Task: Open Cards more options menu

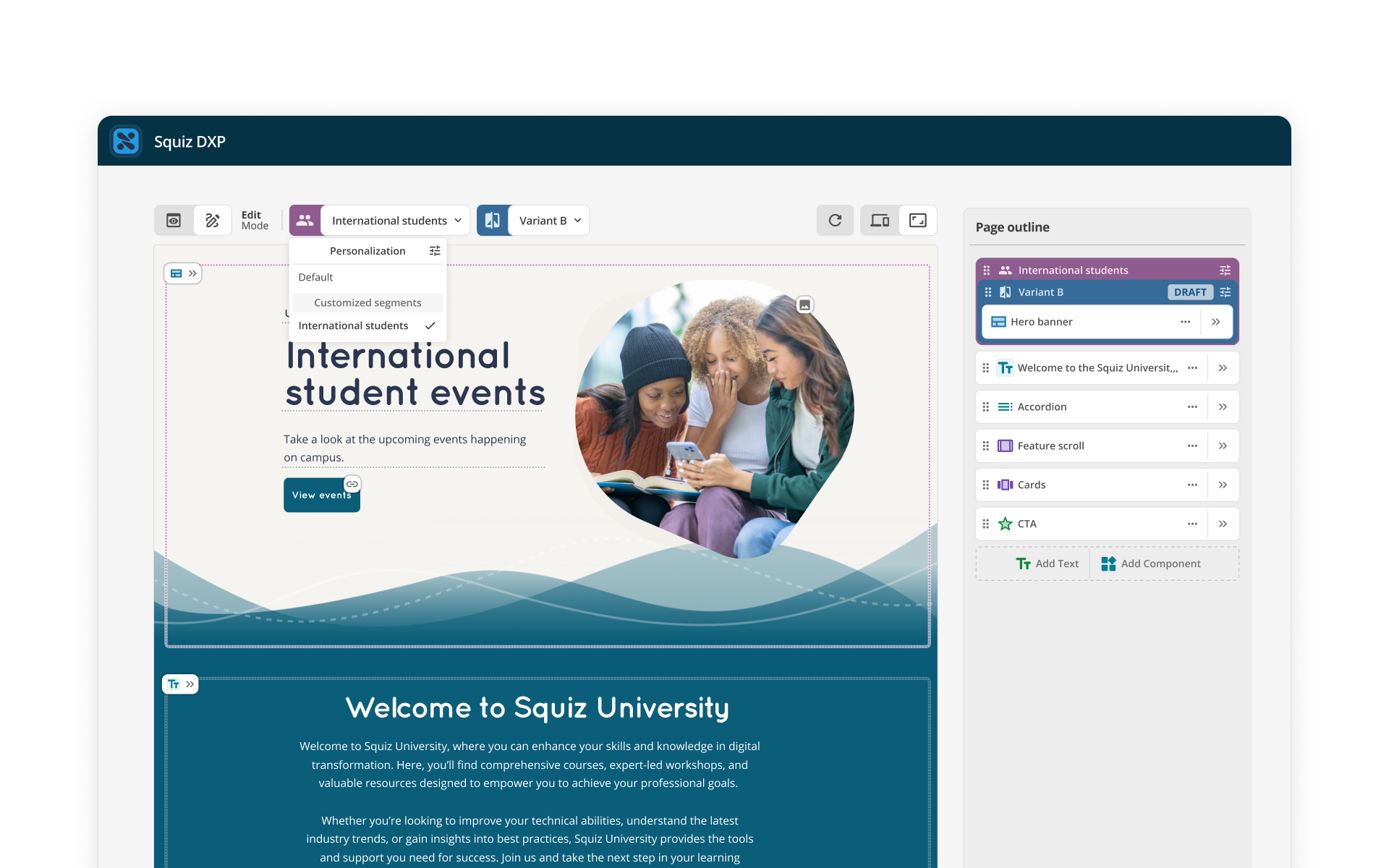Action: (1192, 485)
